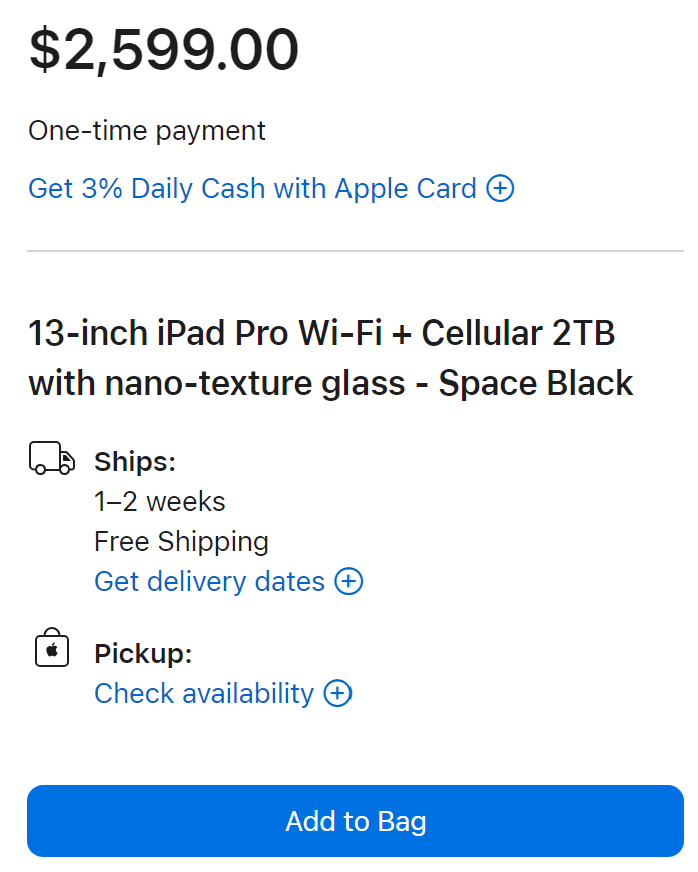Click Check availability for pickup
This screenshot has height=872, width=698.
click(x=204, y=693)
